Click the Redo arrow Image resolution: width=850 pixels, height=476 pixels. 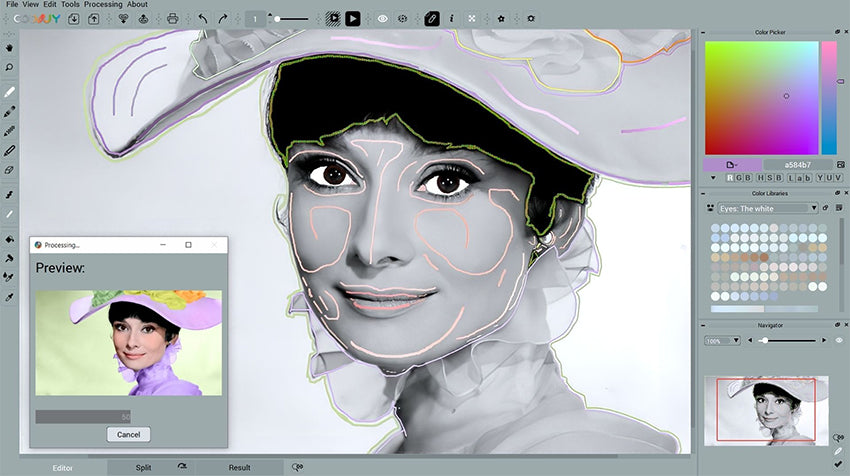click(222, 18)
